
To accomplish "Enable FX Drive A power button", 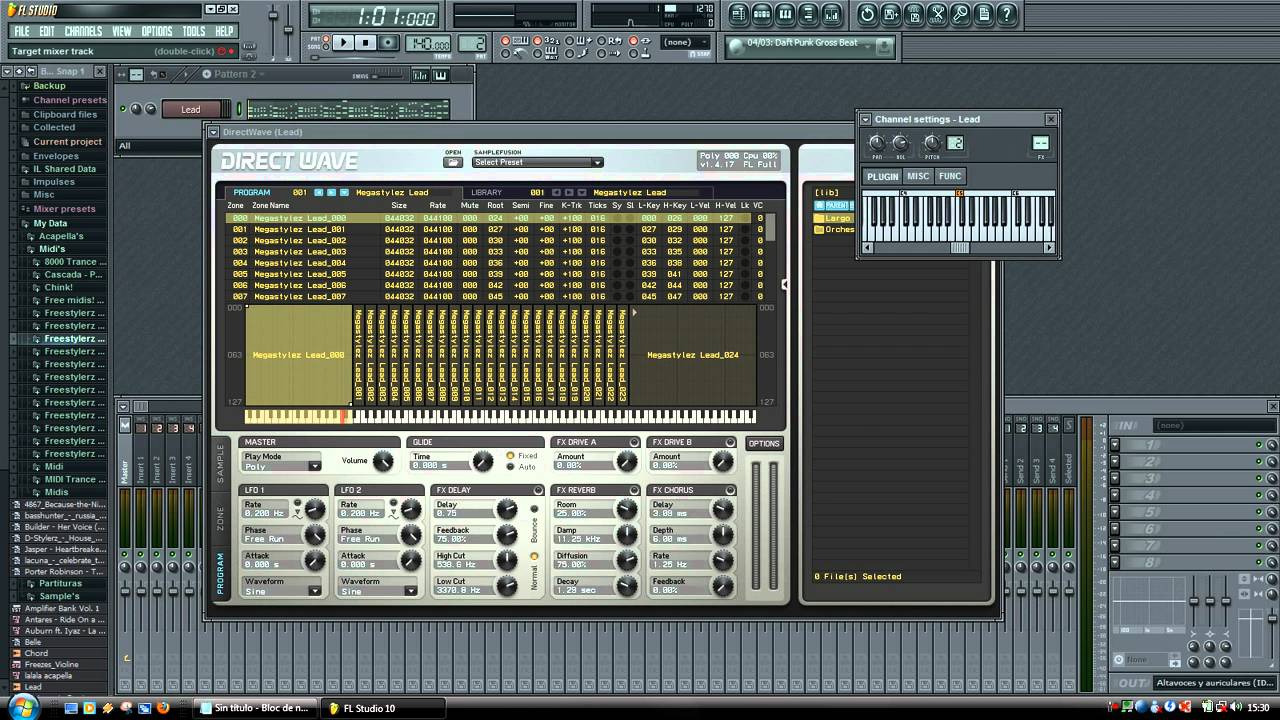I will [634, 442].
